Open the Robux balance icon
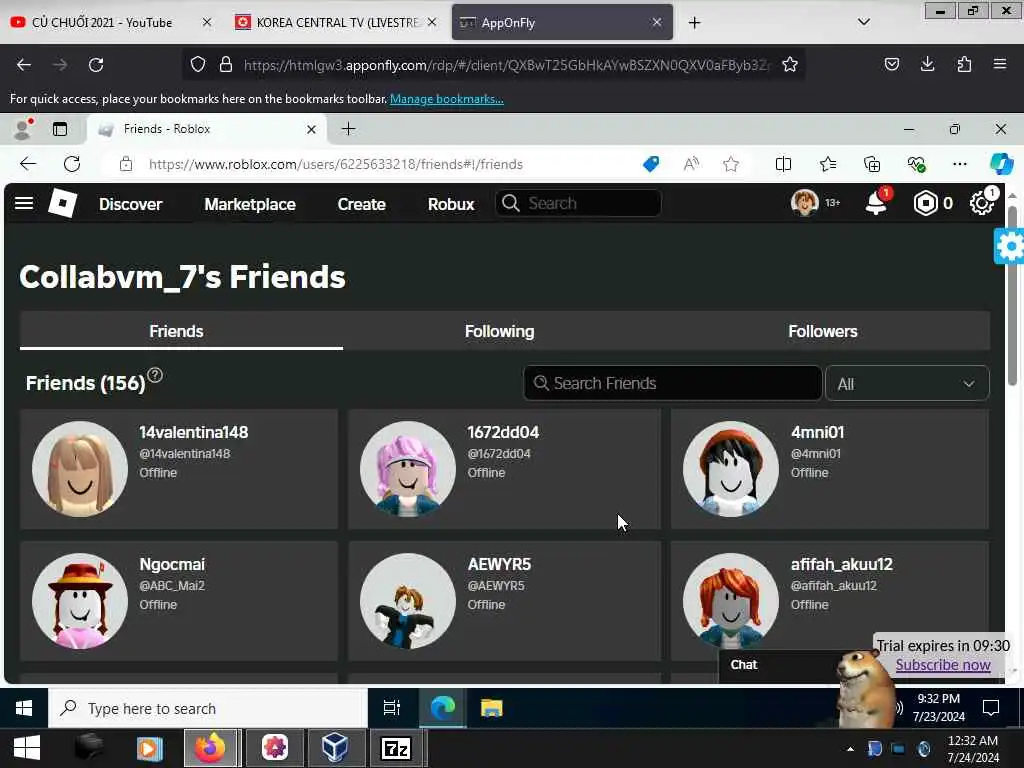 pyautogui.click(x=925, y=204)
